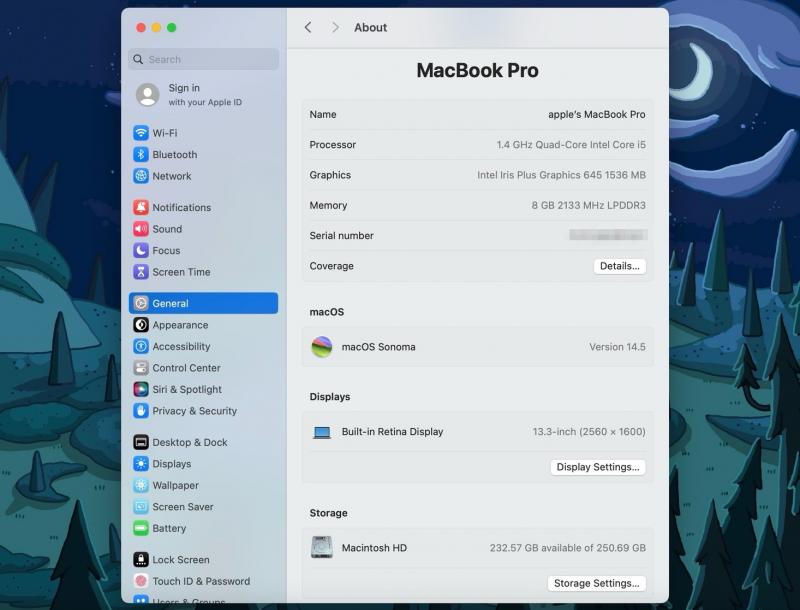Select the Wallpaper icon
Screen dimensions: 800x610
141,485
